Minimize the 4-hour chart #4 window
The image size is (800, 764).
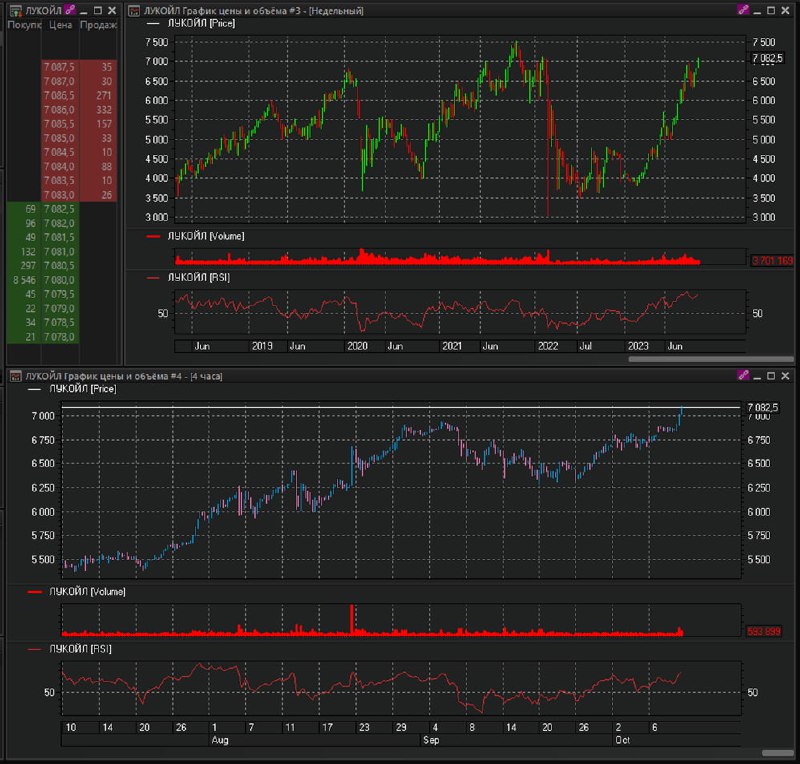coord(757,377)
